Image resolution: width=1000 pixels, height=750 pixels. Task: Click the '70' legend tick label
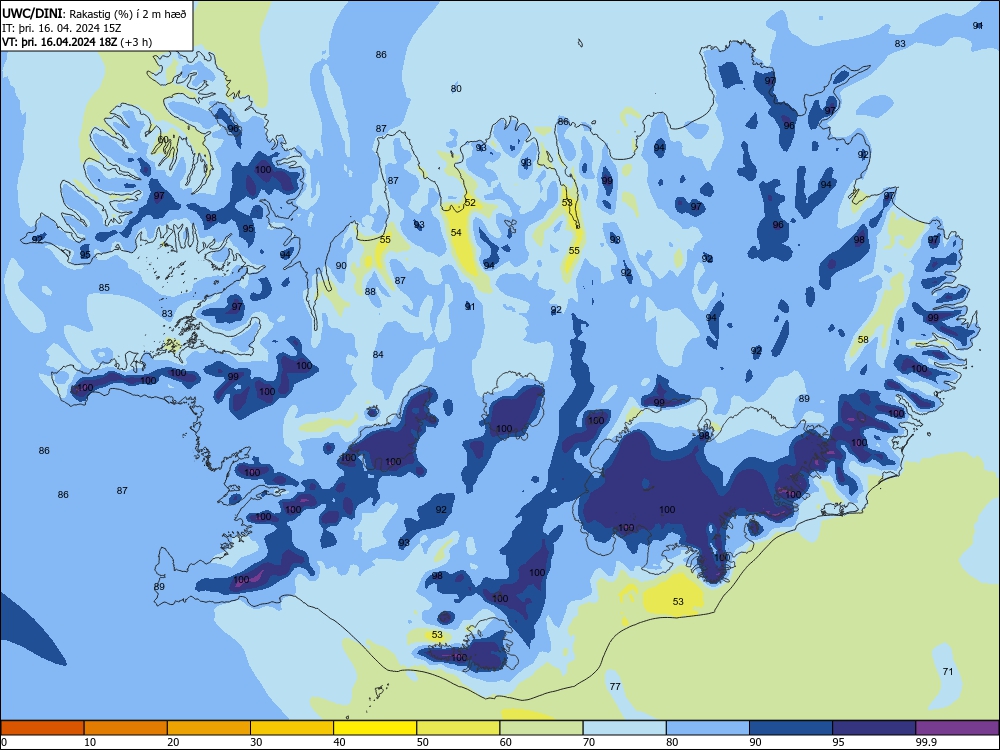tap(589, 742)
